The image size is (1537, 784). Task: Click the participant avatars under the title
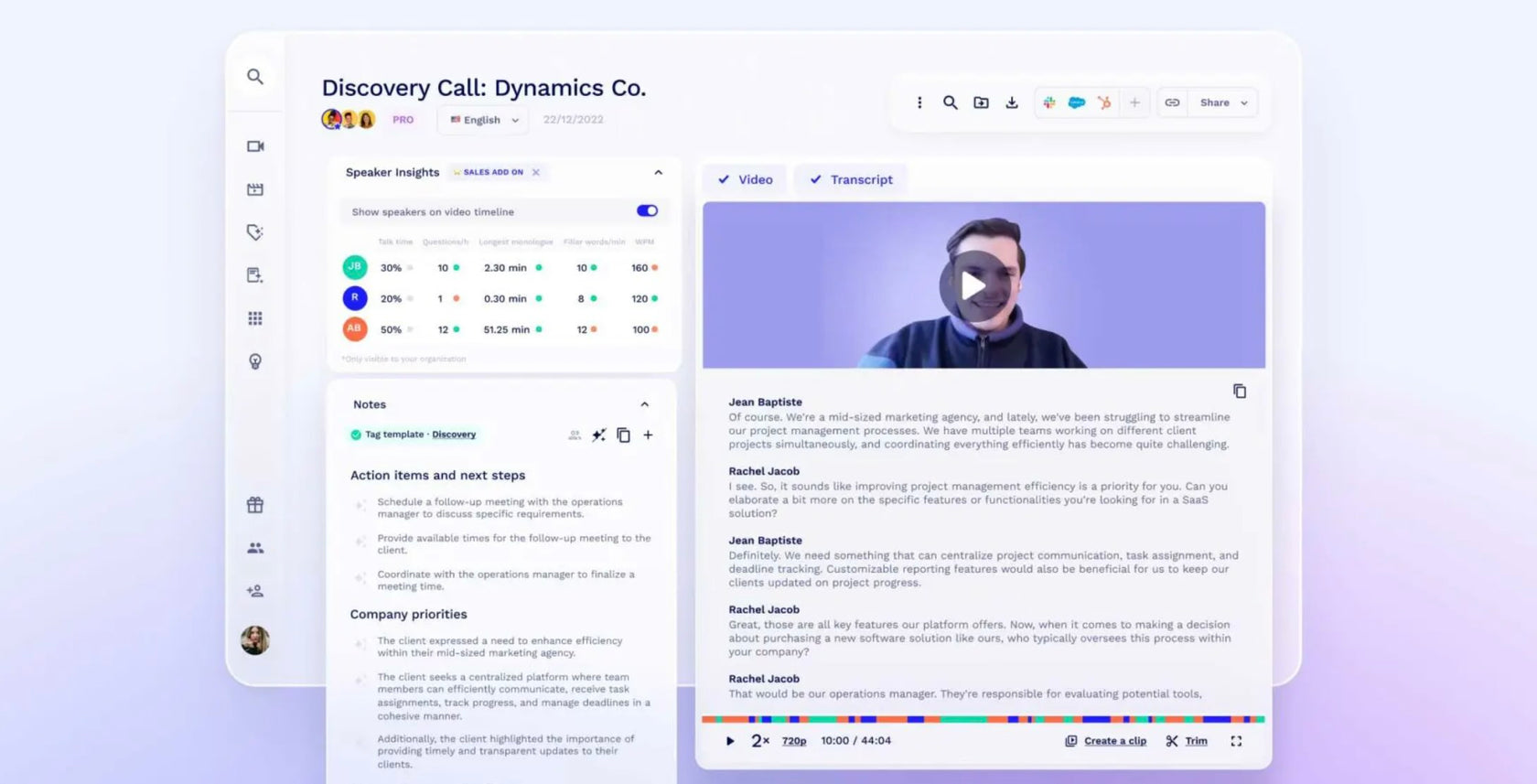click(349, 119)
